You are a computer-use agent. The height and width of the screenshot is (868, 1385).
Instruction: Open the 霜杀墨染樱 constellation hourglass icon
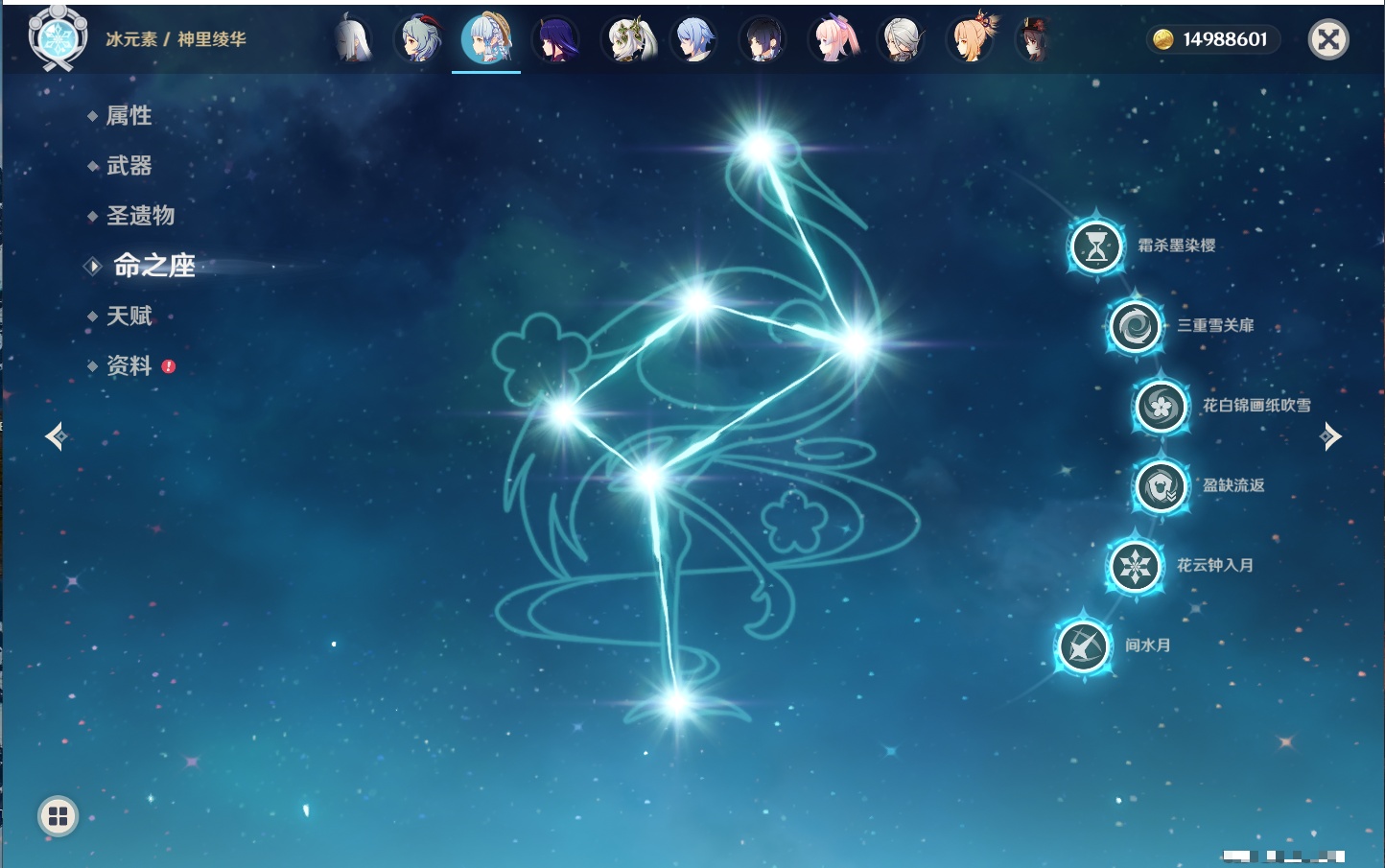pos(1096,246)
